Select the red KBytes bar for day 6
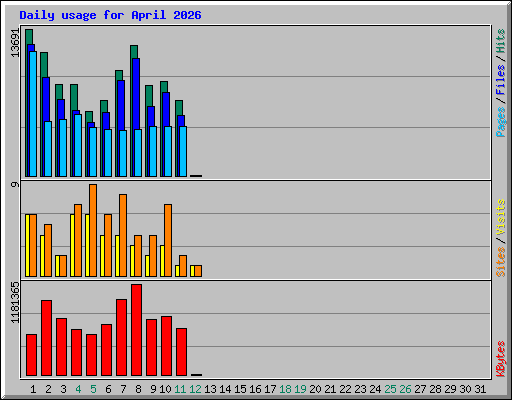512x400 pixels. click(106, 350)
